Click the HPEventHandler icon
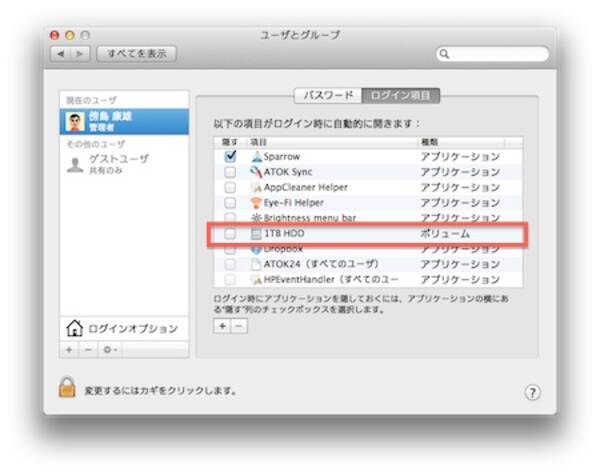 click(x=256, y=280)
